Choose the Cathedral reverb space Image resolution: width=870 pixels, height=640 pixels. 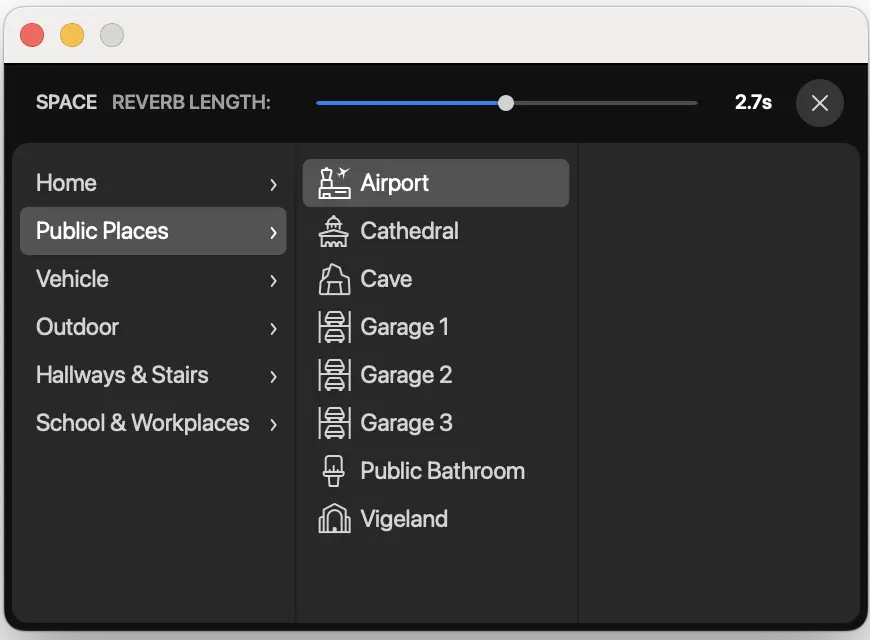(409, 231)
